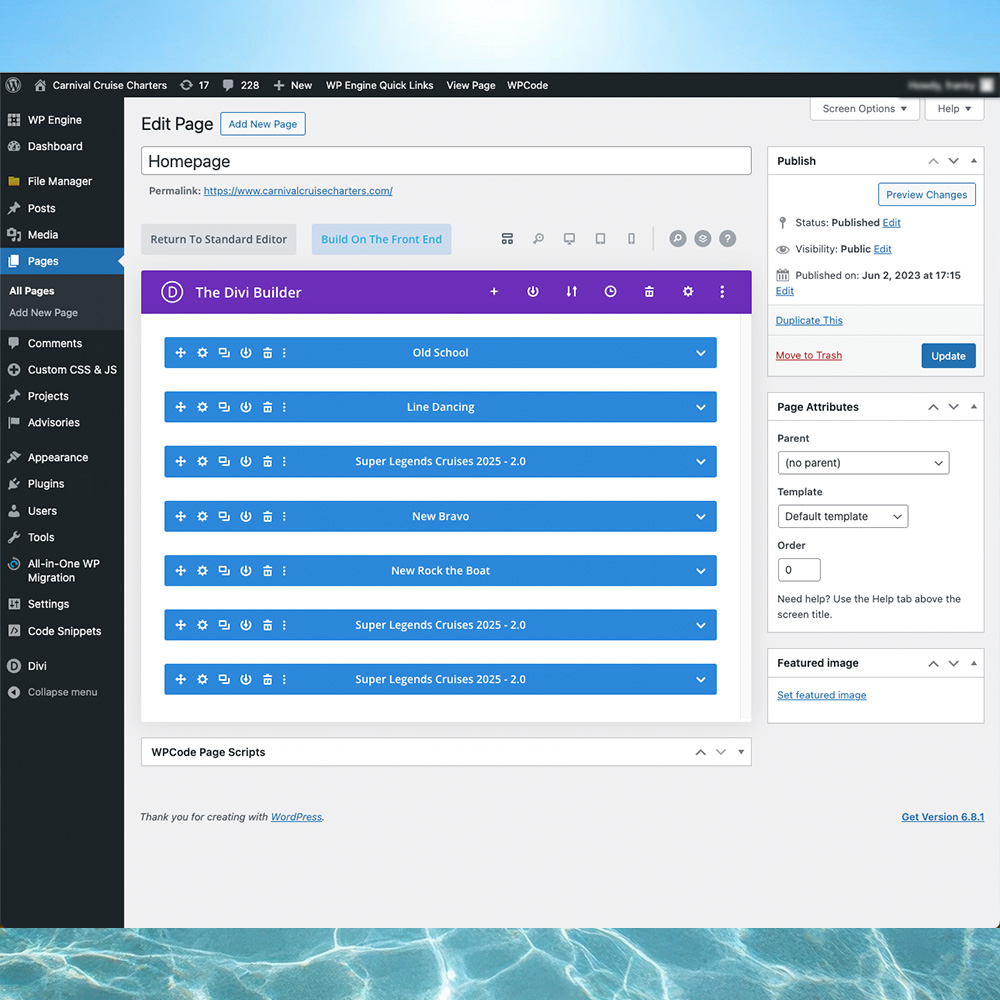Click the Homepage title input field
Screen dimensions: 1000x1000
(x=446, y=161)
